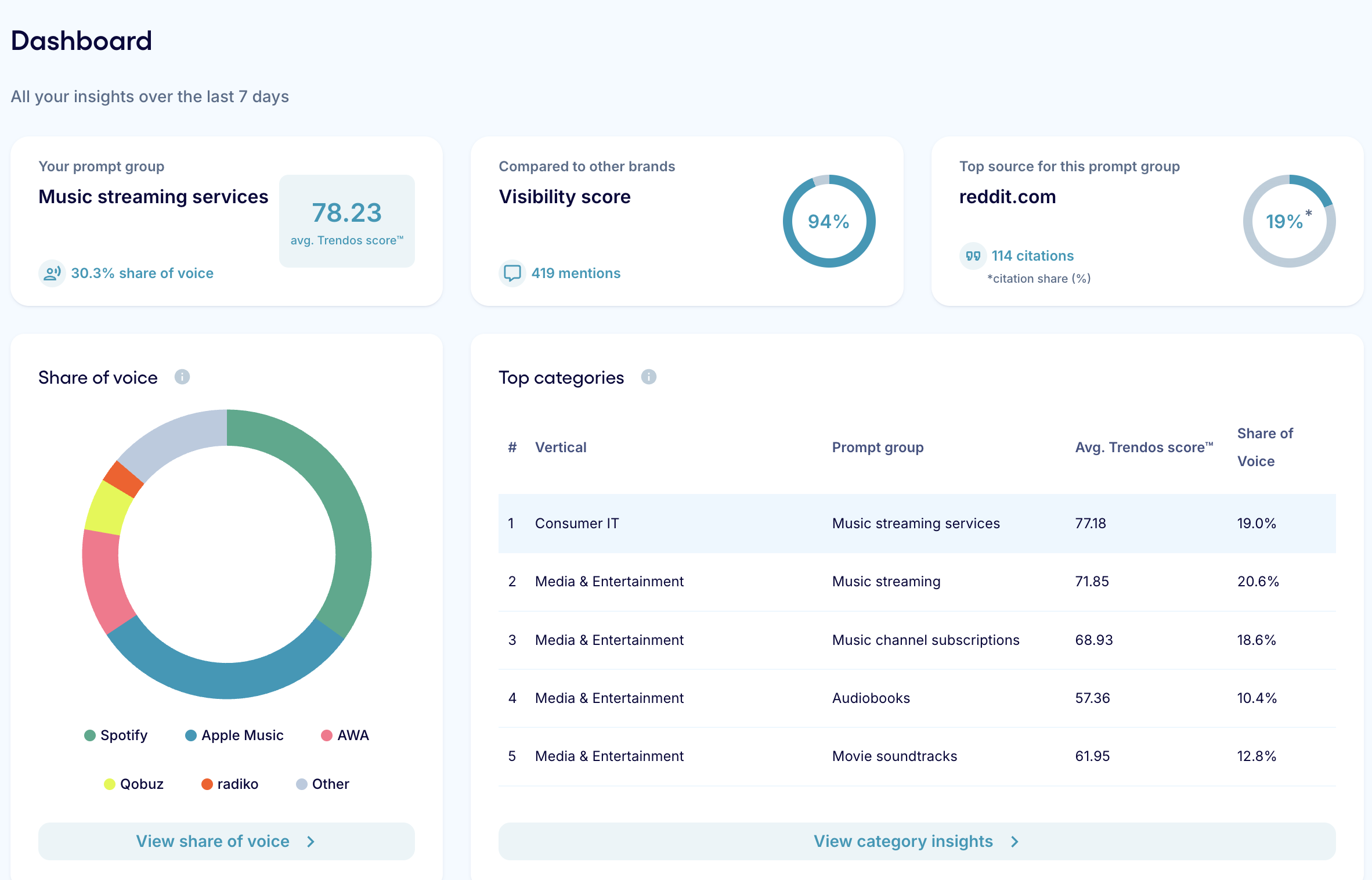Click info icon beside Share of voice

[182, 377]
